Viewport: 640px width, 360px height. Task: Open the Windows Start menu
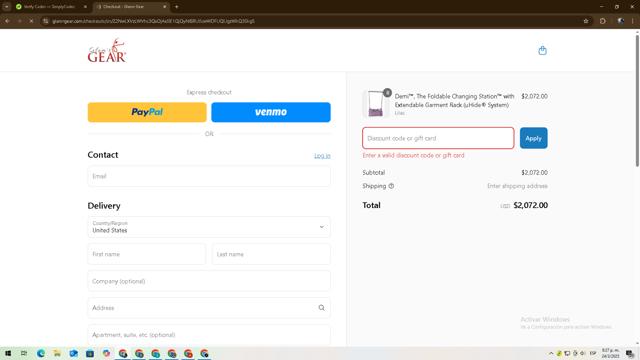click(8, 353)
